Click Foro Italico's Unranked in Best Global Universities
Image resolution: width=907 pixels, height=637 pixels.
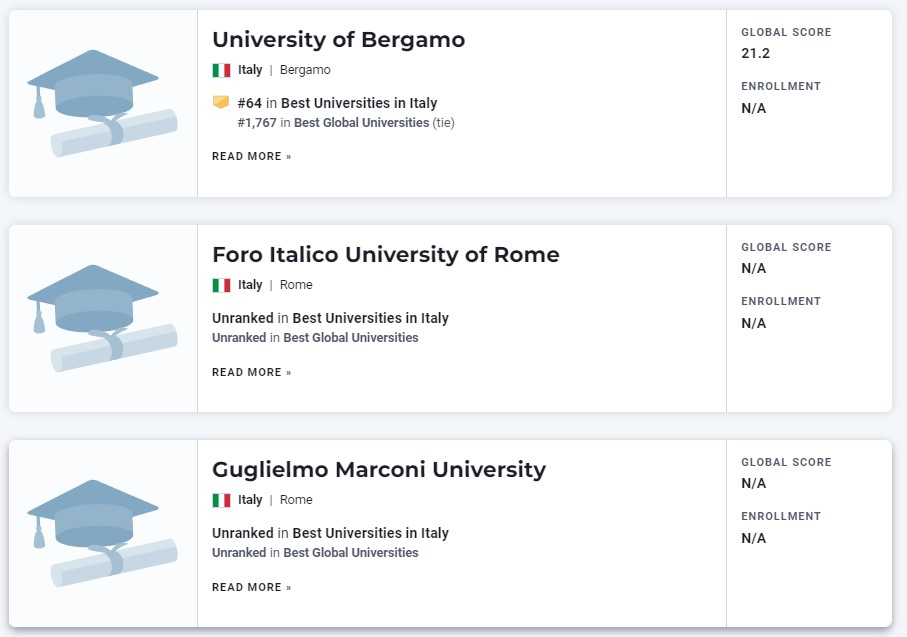point(315,338)
